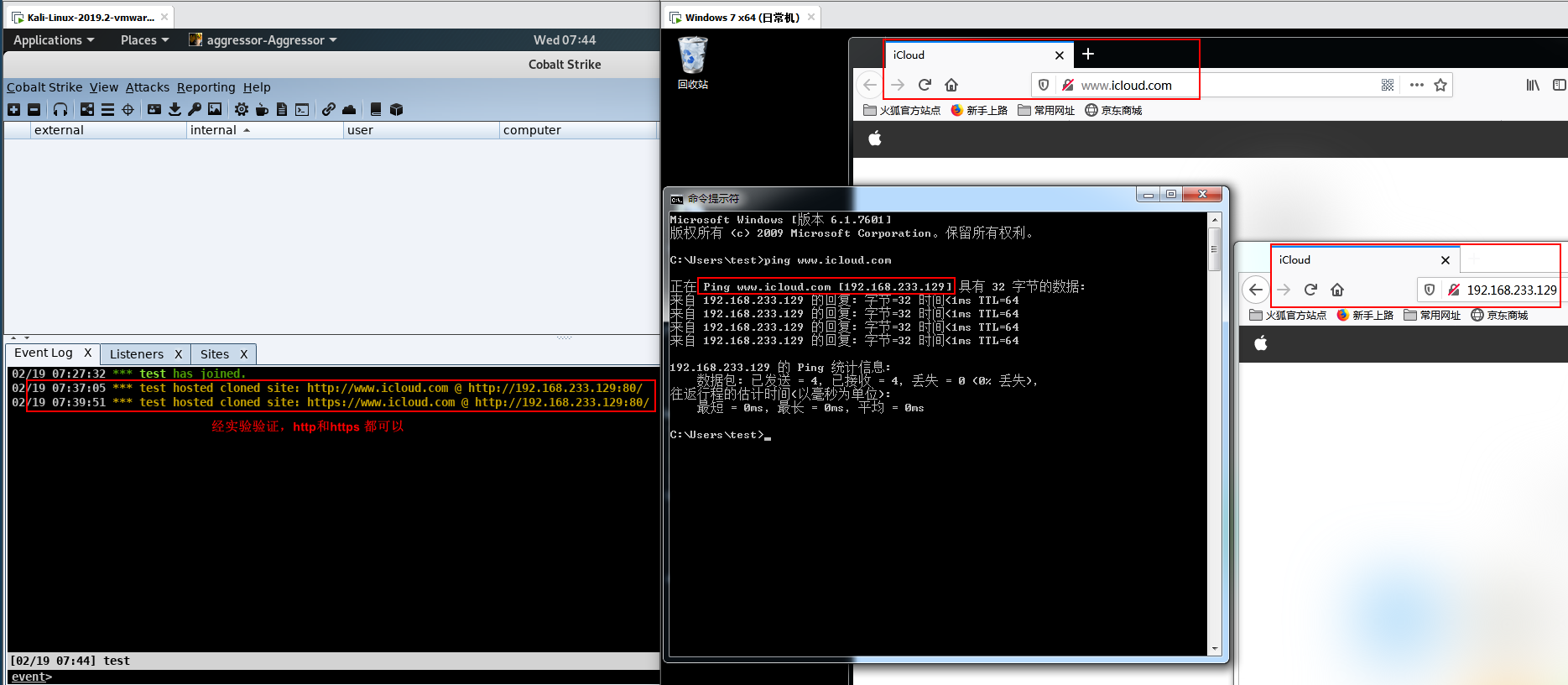Switch to the pivot graph view icon
Viewport: 1568px width, 685px height.
(87, 109)
